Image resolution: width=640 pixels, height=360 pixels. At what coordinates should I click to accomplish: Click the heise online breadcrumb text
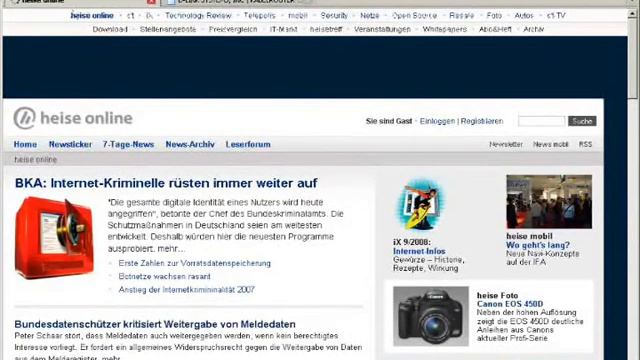[x=36, y=160]
